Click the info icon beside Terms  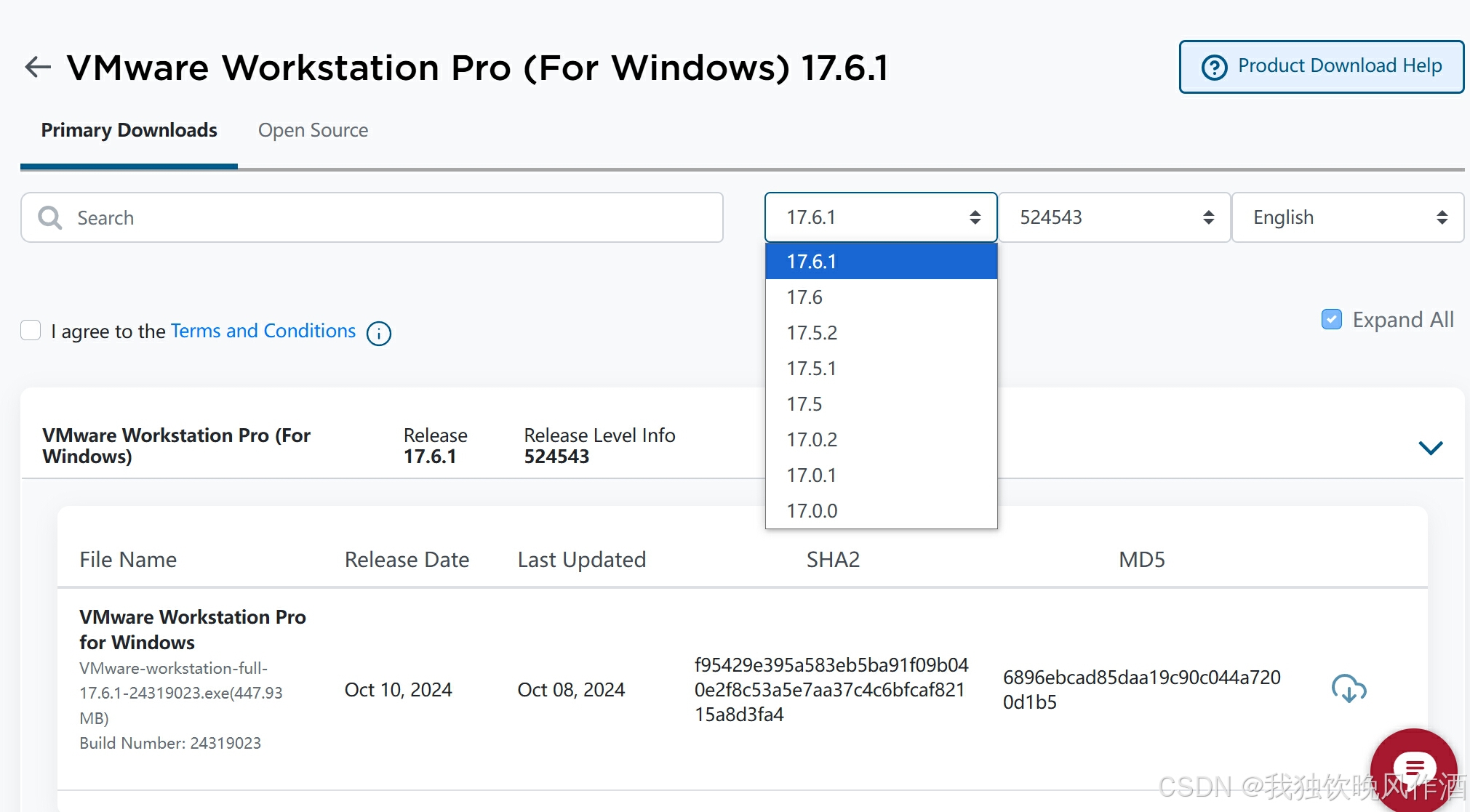click(x=378, y=333)
